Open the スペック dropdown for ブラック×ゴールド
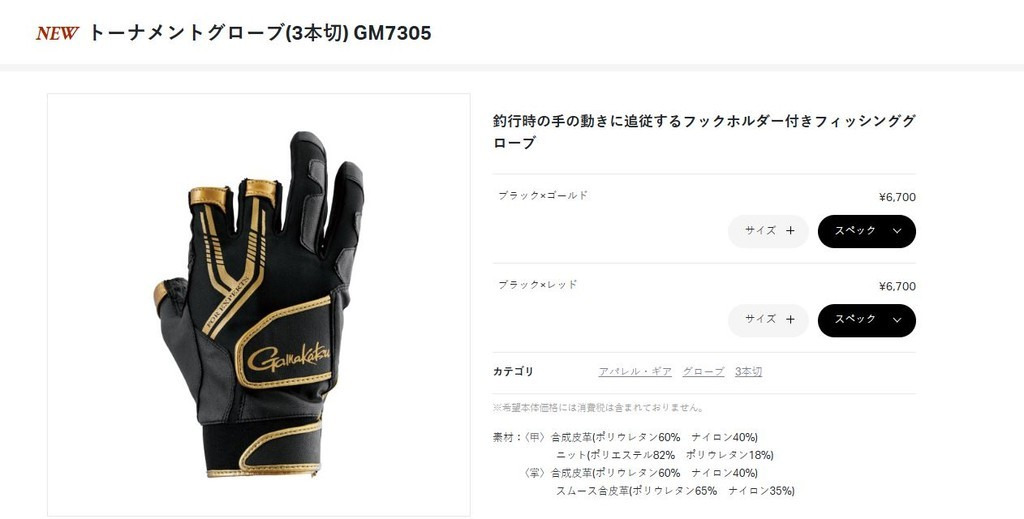1024x519 pixels. tap(867, 231)
